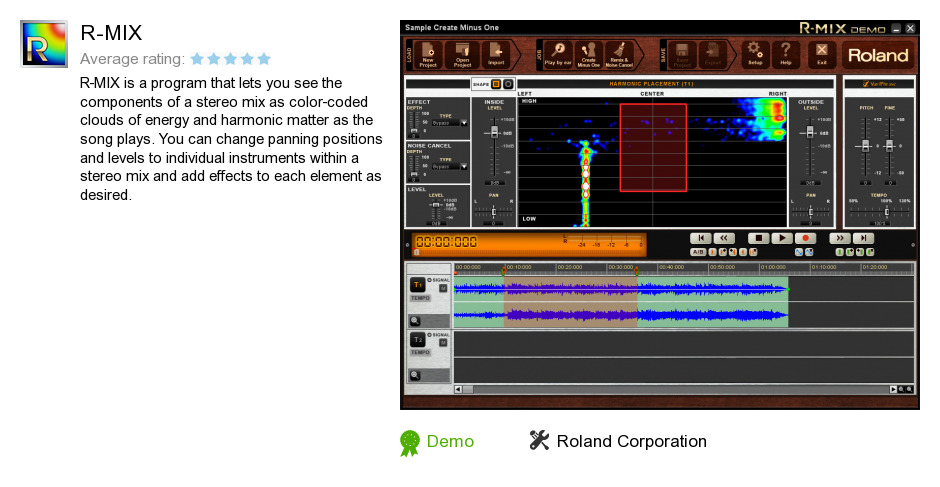Click the Import icon in Load group
The height and width of the screenshot is (487, 940).
[496, 55]
